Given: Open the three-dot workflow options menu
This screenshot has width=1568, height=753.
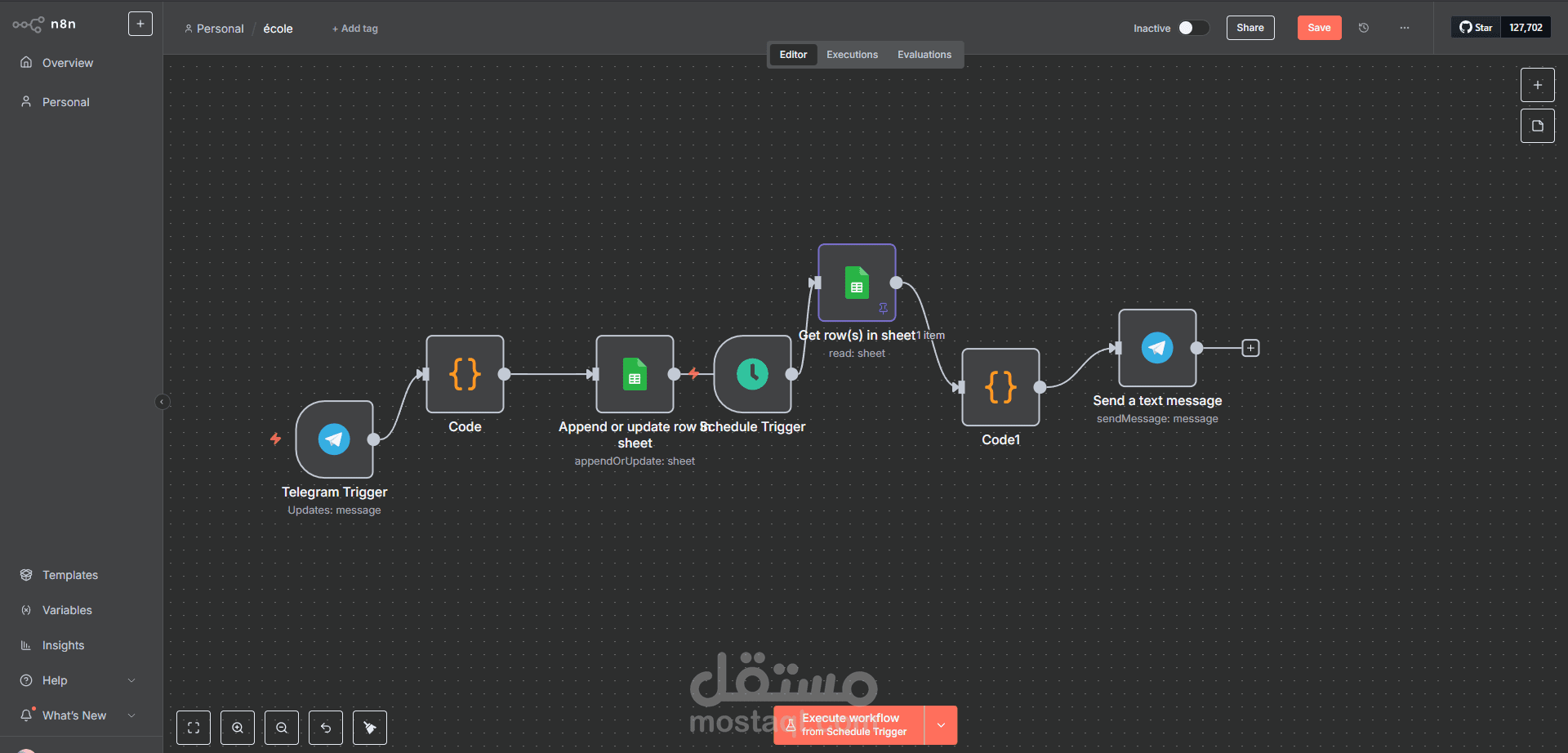Looking at the screenshot, I should point(1405,28).
